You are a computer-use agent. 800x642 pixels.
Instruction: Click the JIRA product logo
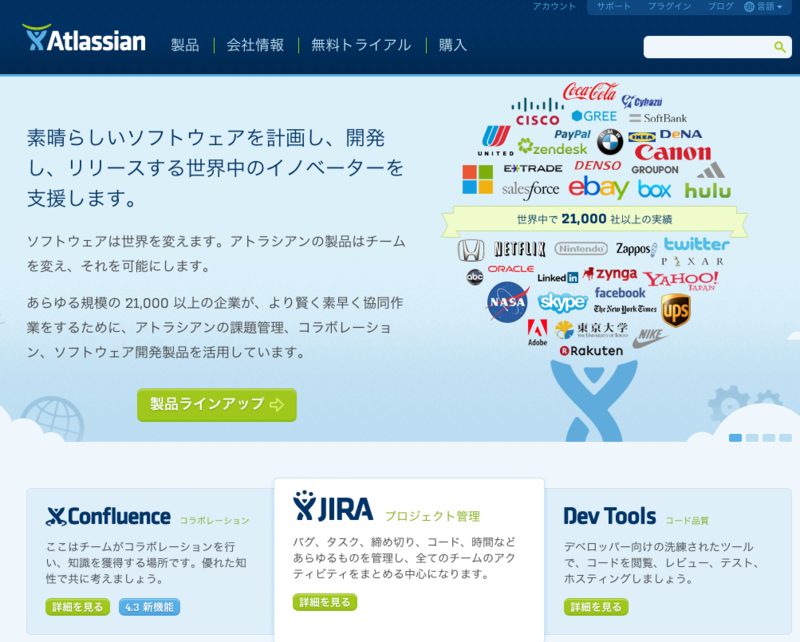(x=333, y=507)
